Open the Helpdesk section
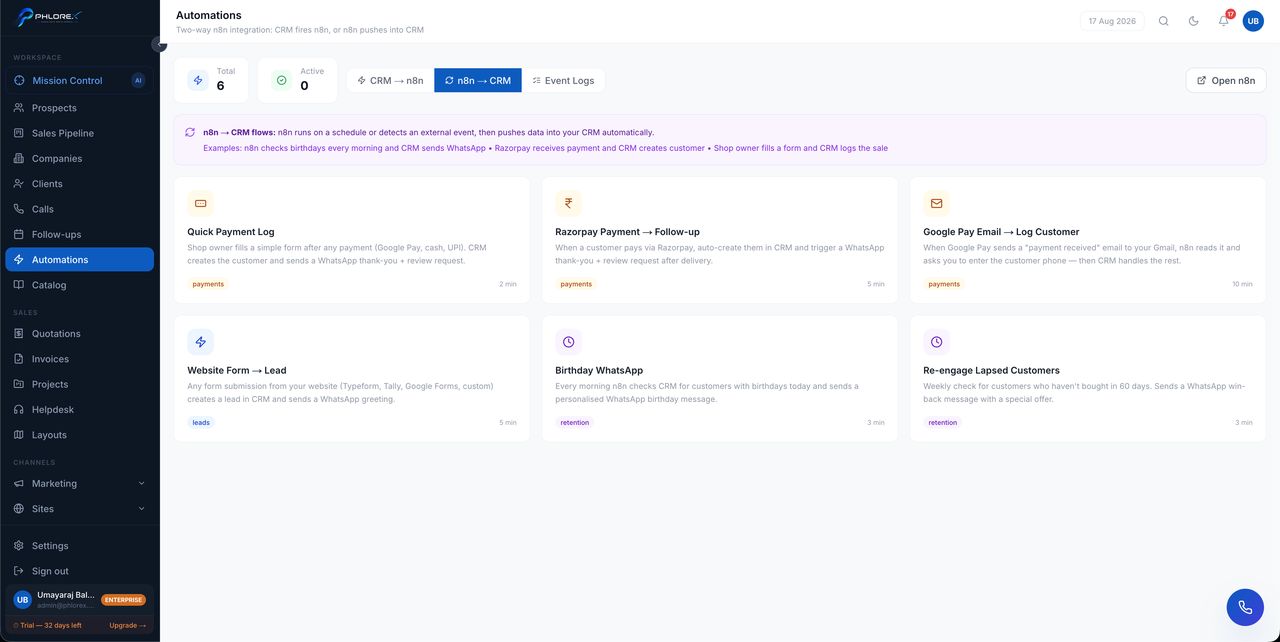Viewport: 1280px width, 642px height. (80, 410)
